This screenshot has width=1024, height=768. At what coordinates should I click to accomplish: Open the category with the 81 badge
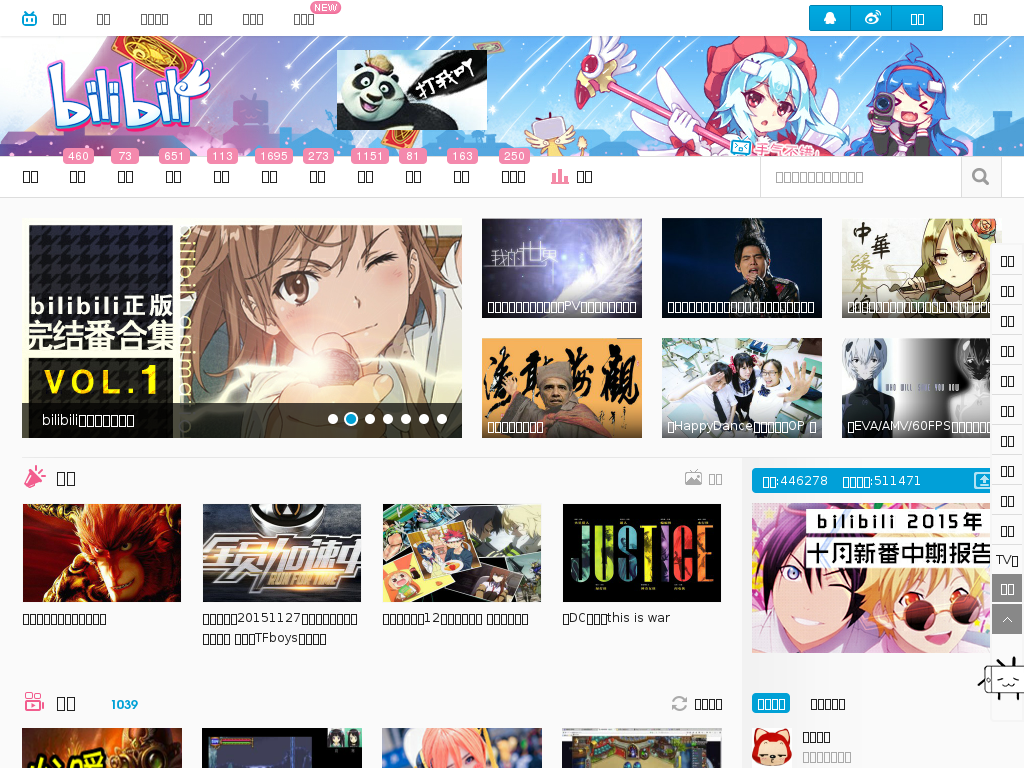(413, 176)
